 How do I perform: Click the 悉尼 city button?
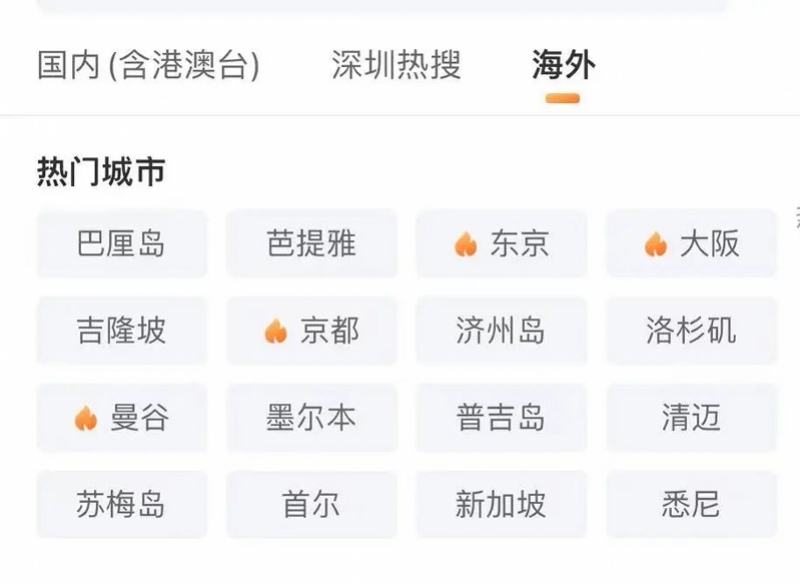tap(691, 504)
